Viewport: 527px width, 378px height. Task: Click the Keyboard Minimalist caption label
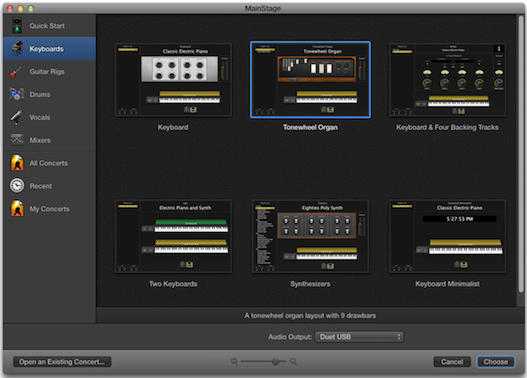[x=447, y=284]
